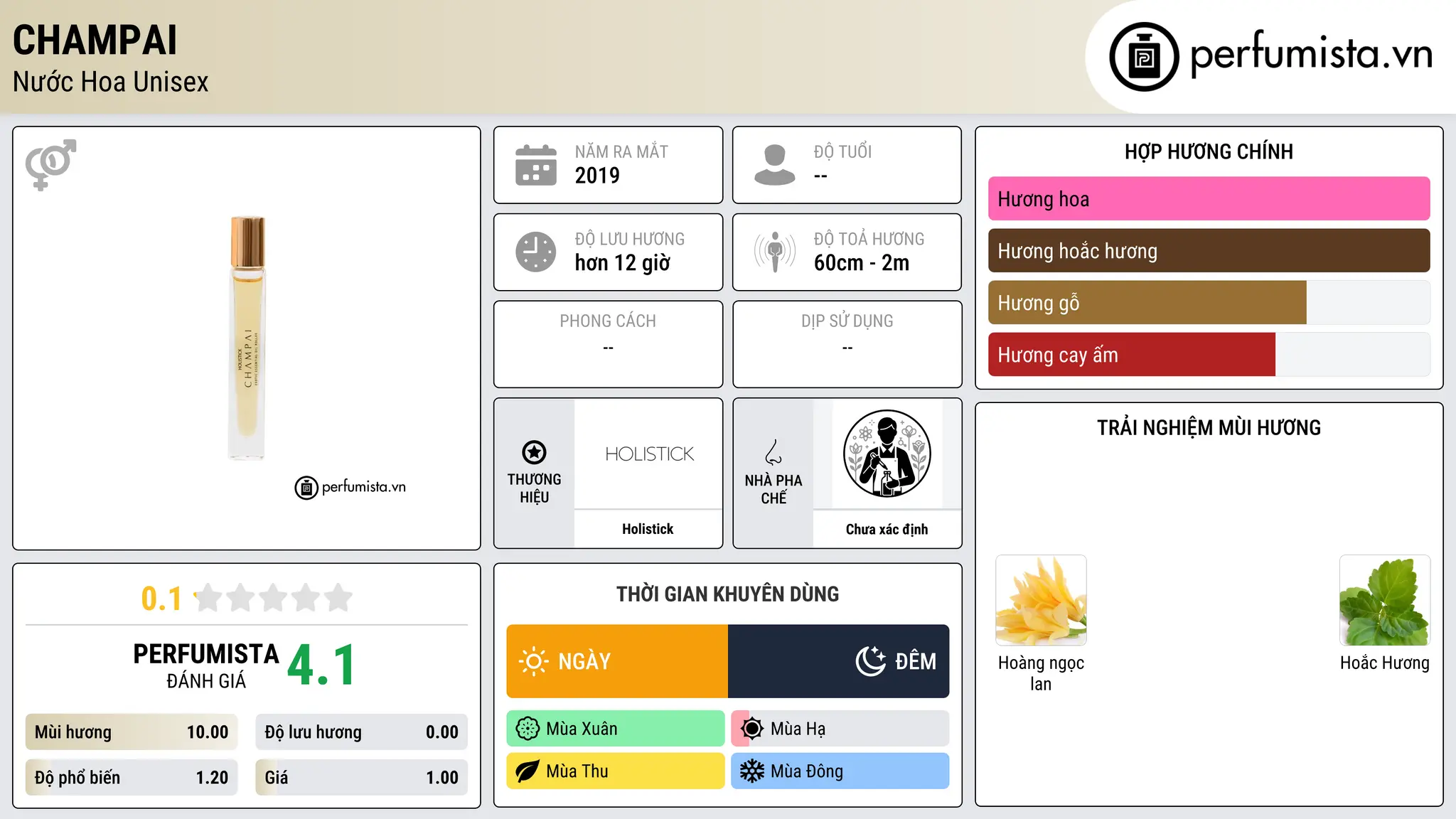1456x819 pixels.
Task: Click the TRẢI NGHIỆM MÙI HƯƠNG heading
Action: (1209, 428)
